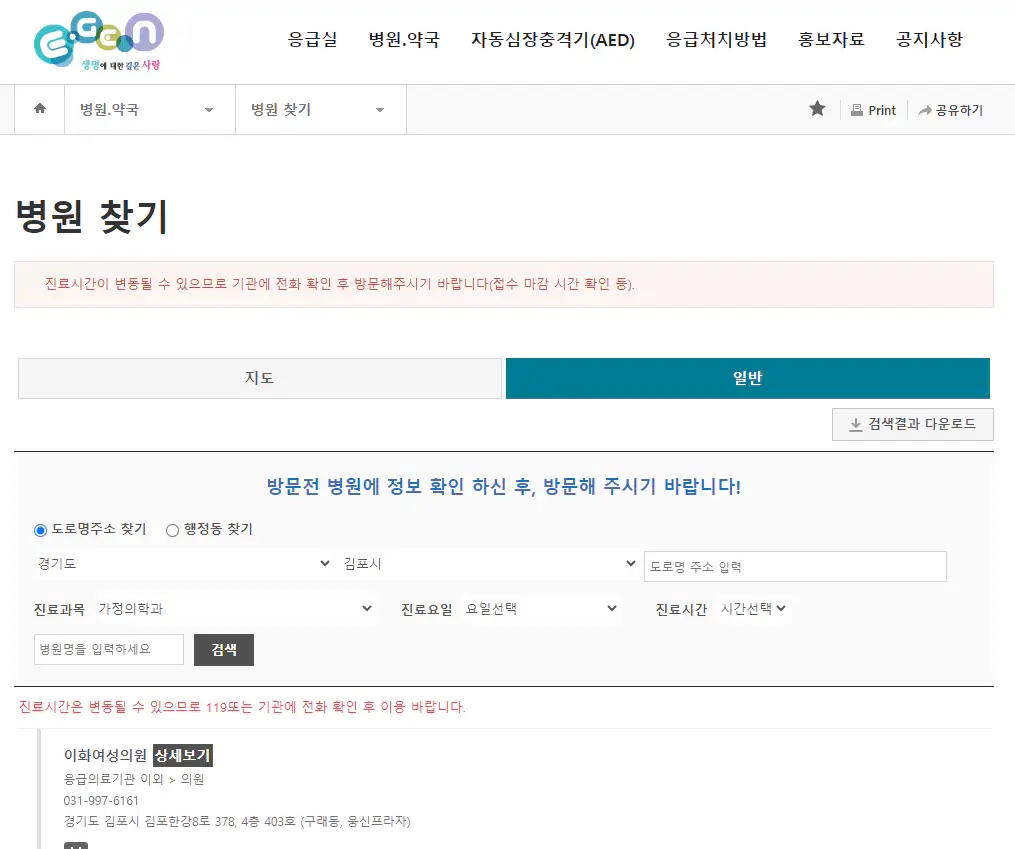Open the 경기도 province dropdown
This screenshot has height=849, width=1015.
(180, 565)
